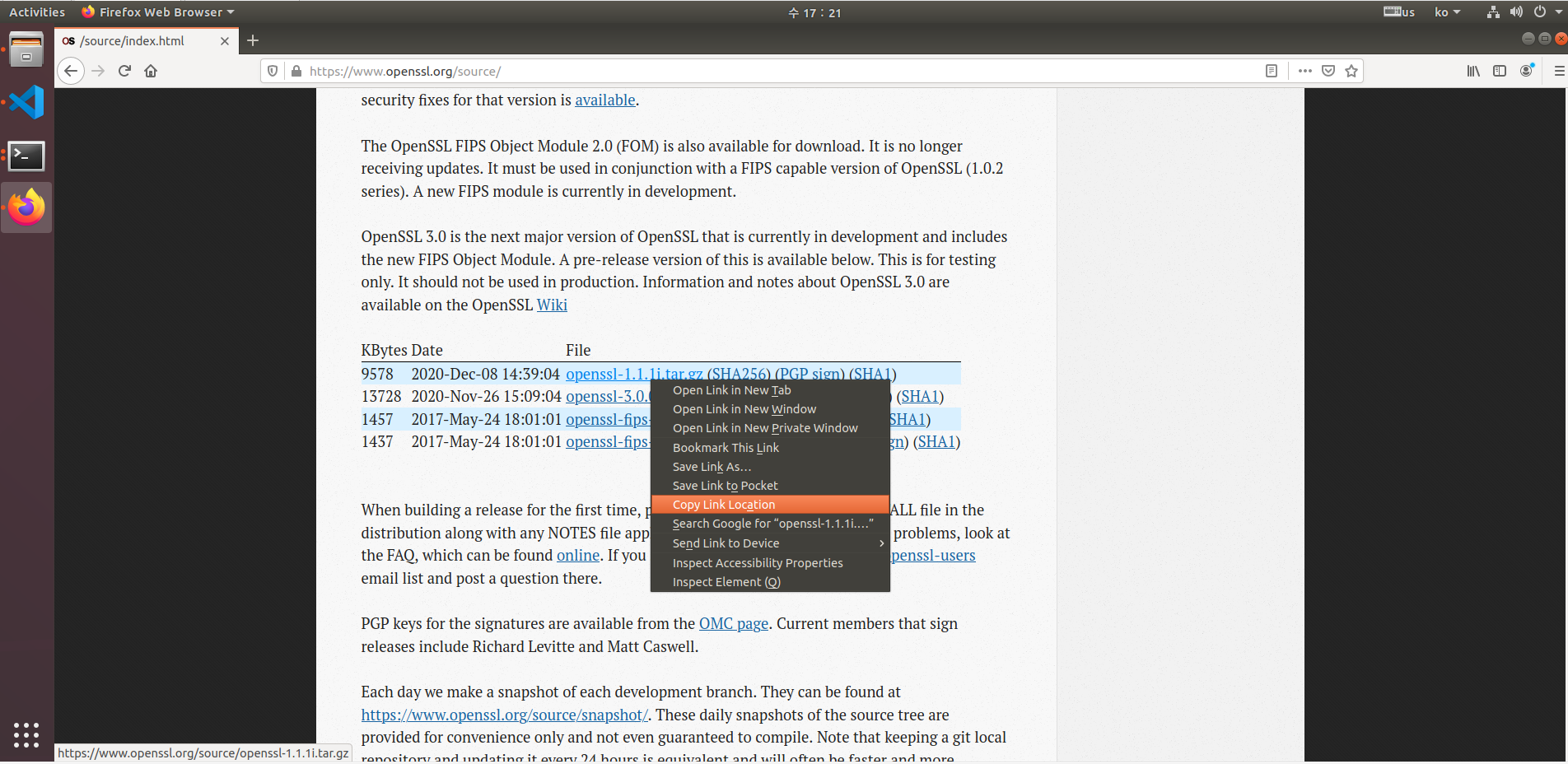The width and height of the screenshot is (1568, 764).
Task: Bookmark this page with the star
Action: point(1351,71)
